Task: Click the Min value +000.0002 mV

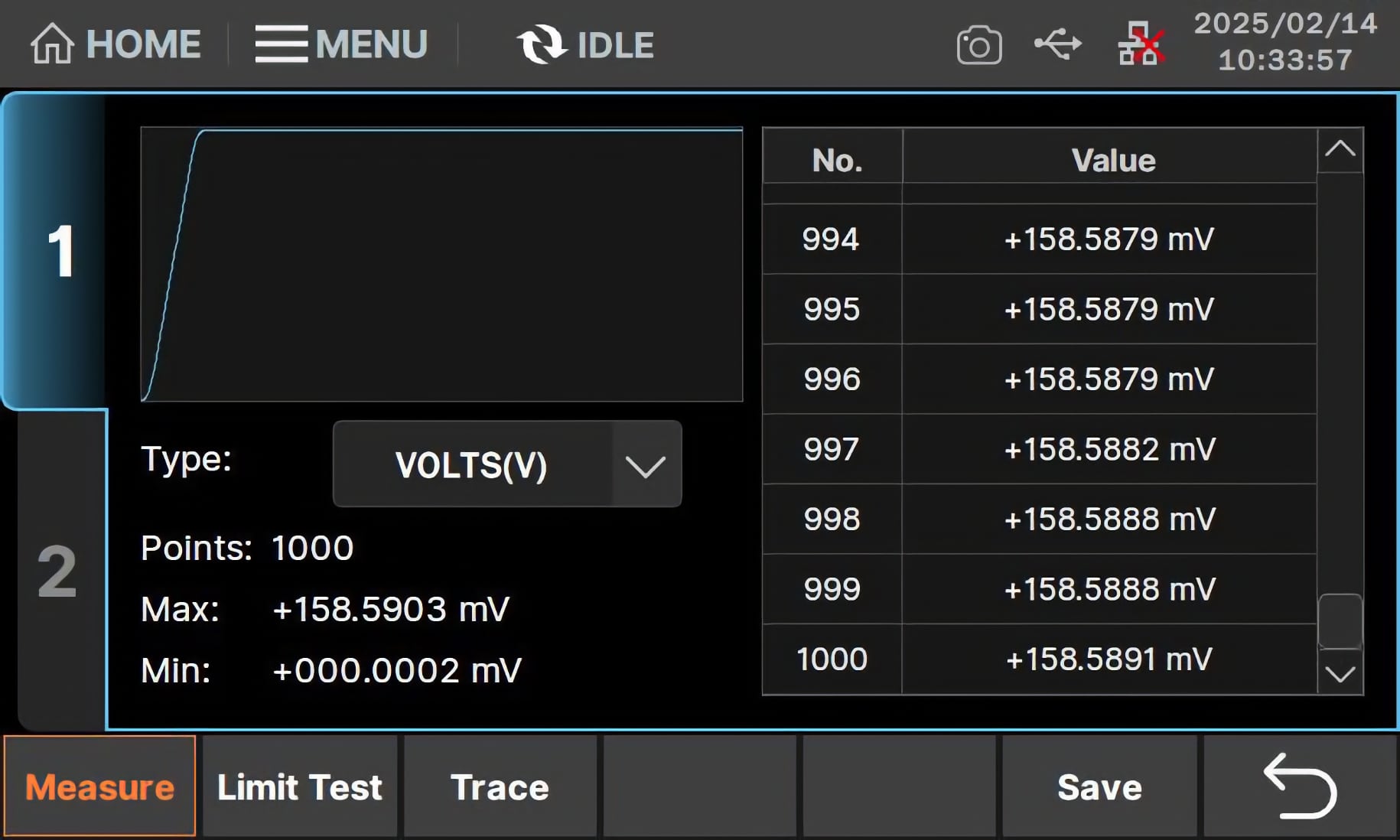Action: pos(396,670)
